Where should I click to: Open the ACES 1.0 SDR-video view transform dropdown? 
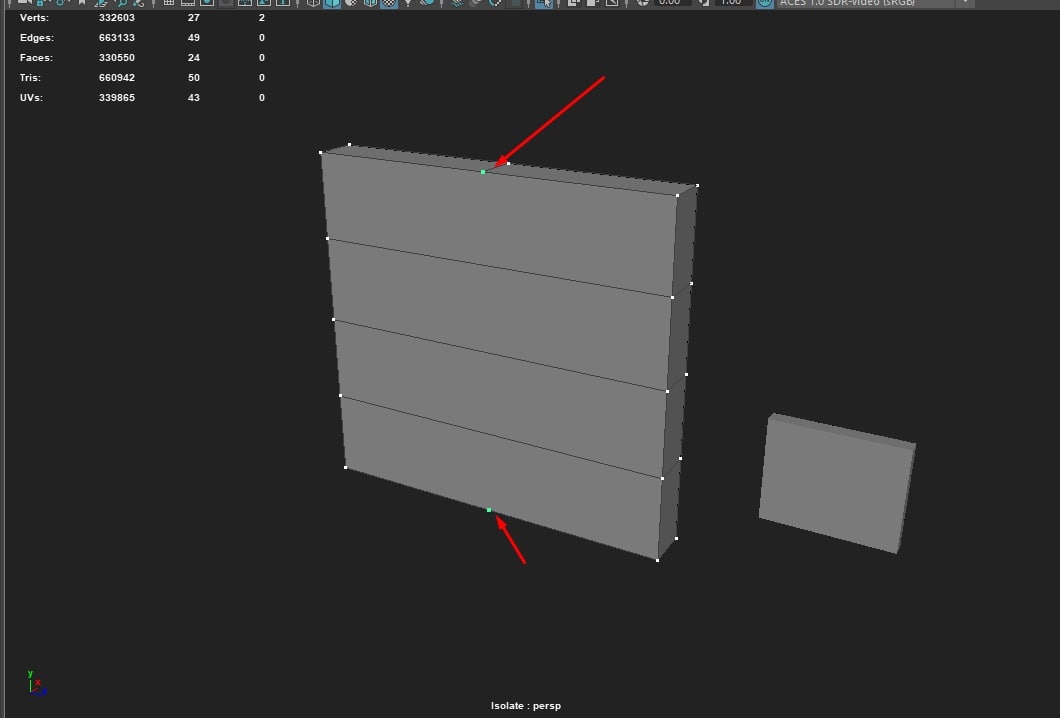875,3
